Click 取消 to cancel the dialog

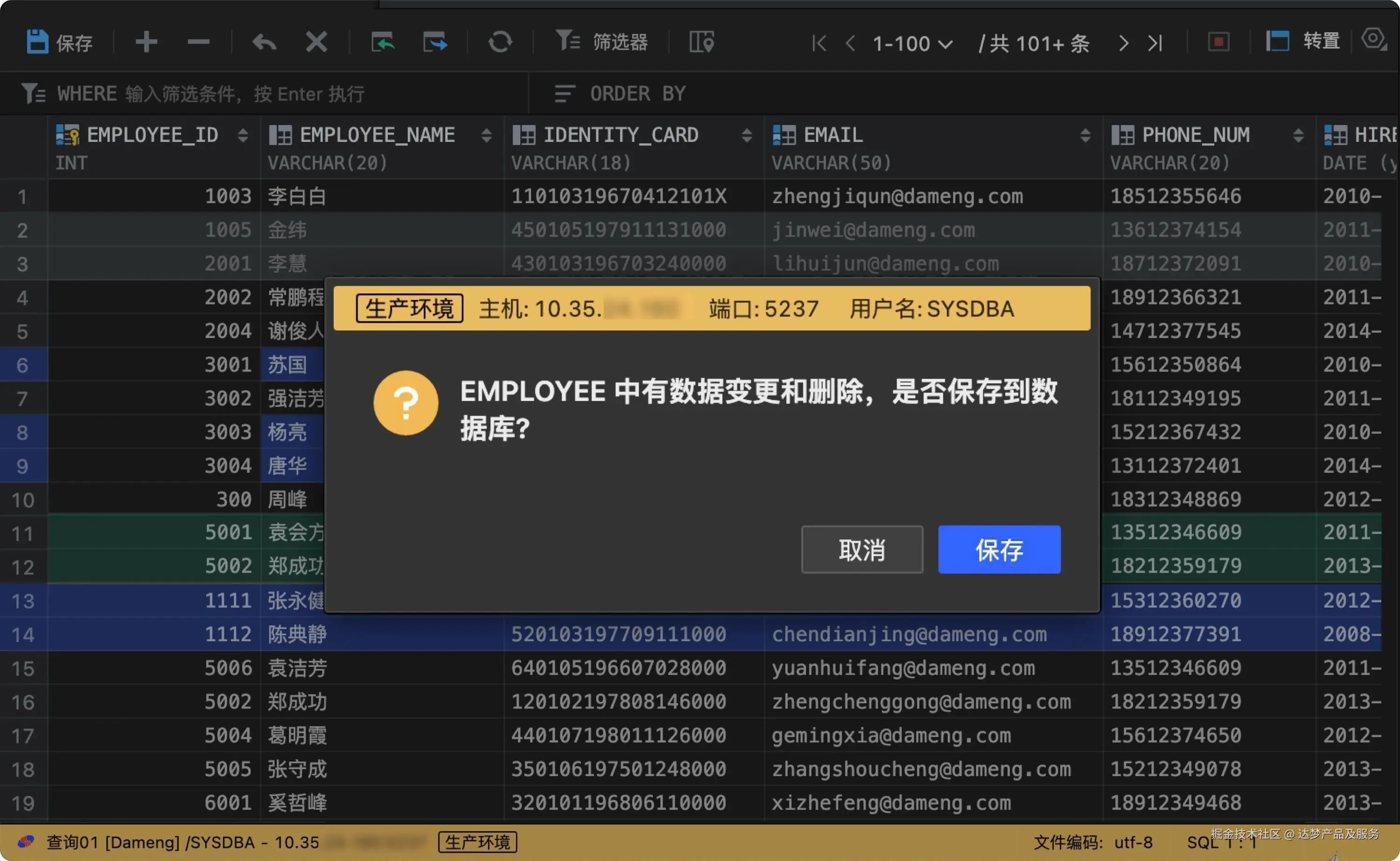tap(861, 550)
